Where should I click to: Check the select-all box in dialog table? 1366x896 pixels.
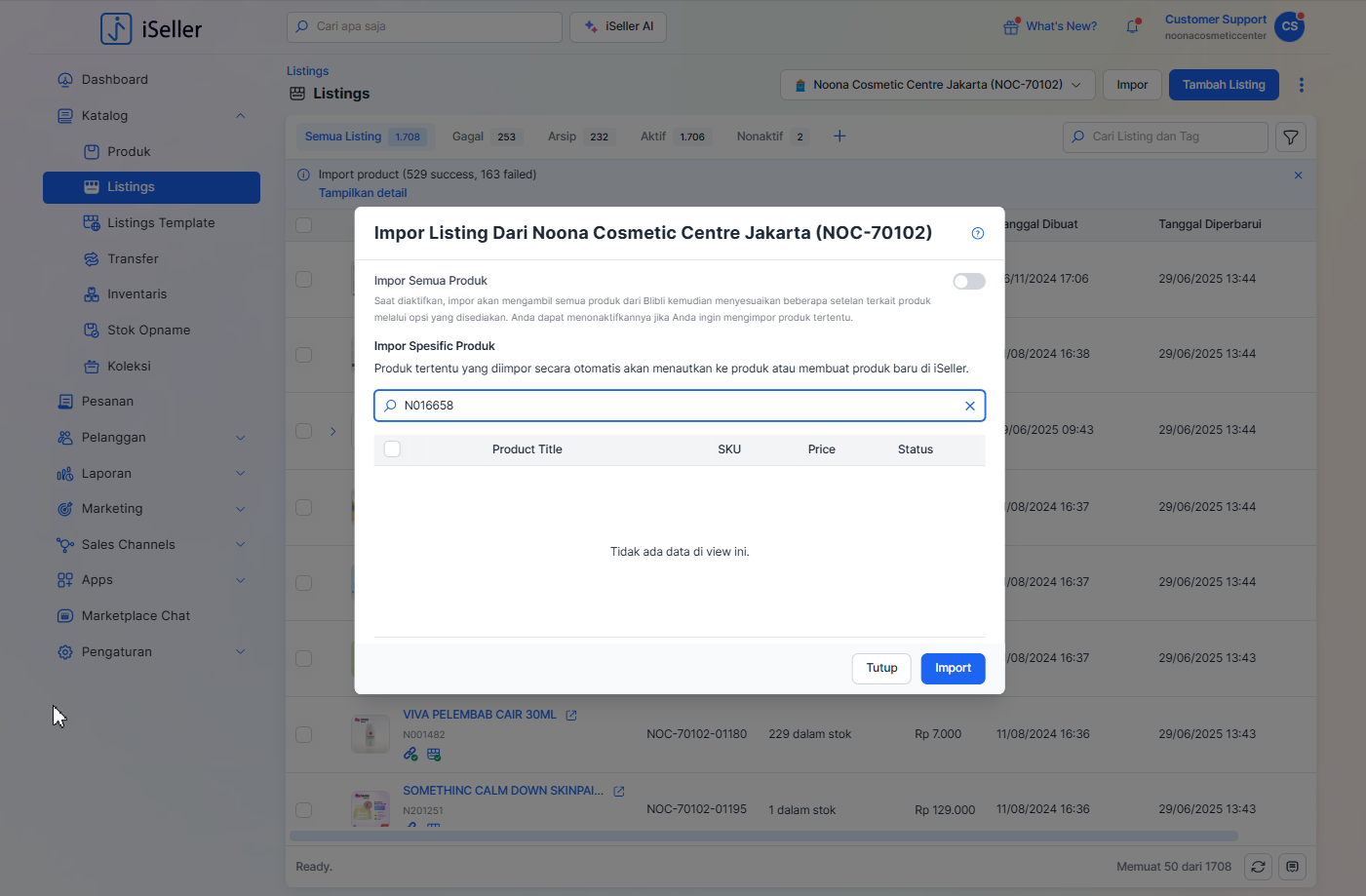(x=392, y=449)
